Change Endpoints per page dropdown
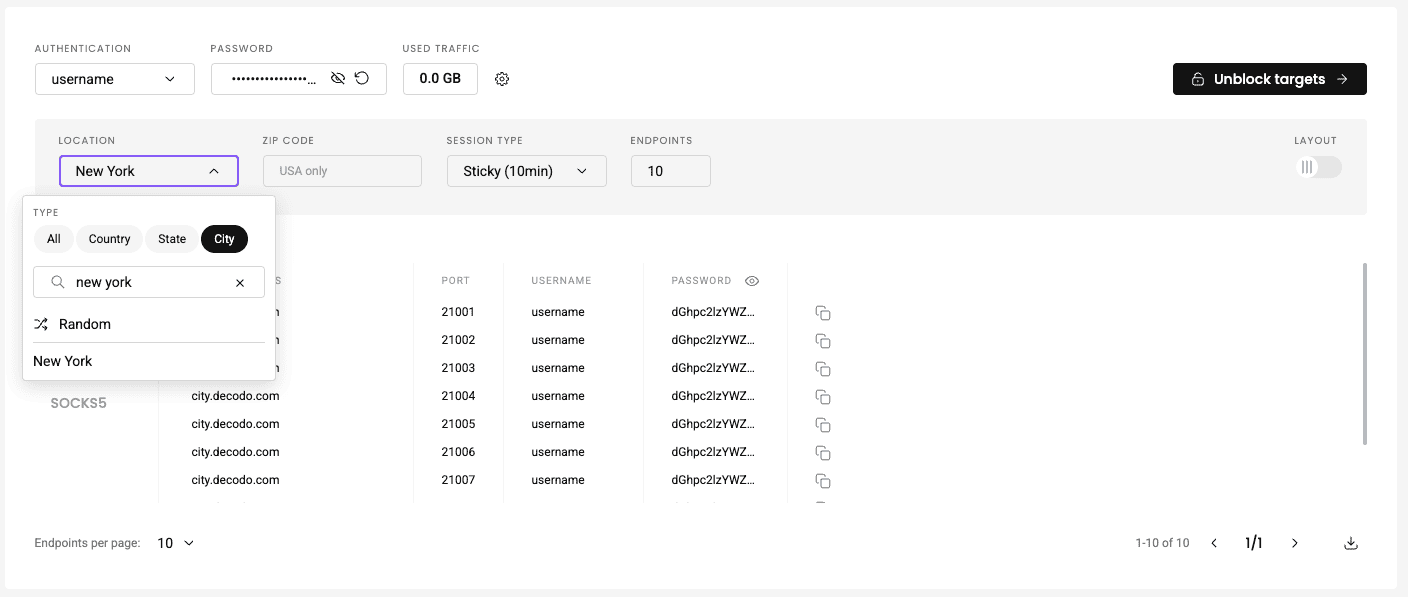The image size is (1408, 597). click(x=176, y=543)
